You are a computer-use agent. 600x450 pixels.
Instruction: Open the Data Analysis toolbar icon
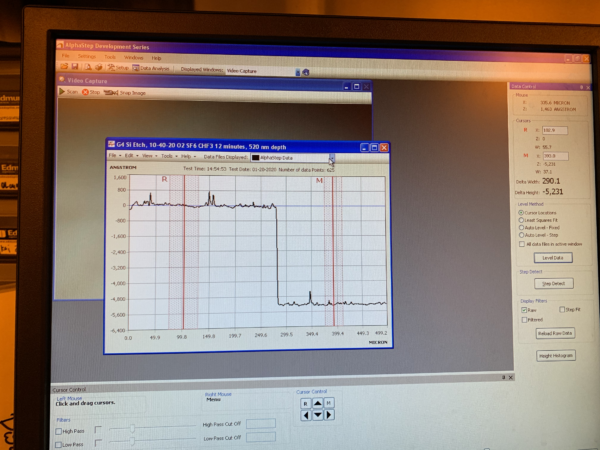[x=135, y=68]
